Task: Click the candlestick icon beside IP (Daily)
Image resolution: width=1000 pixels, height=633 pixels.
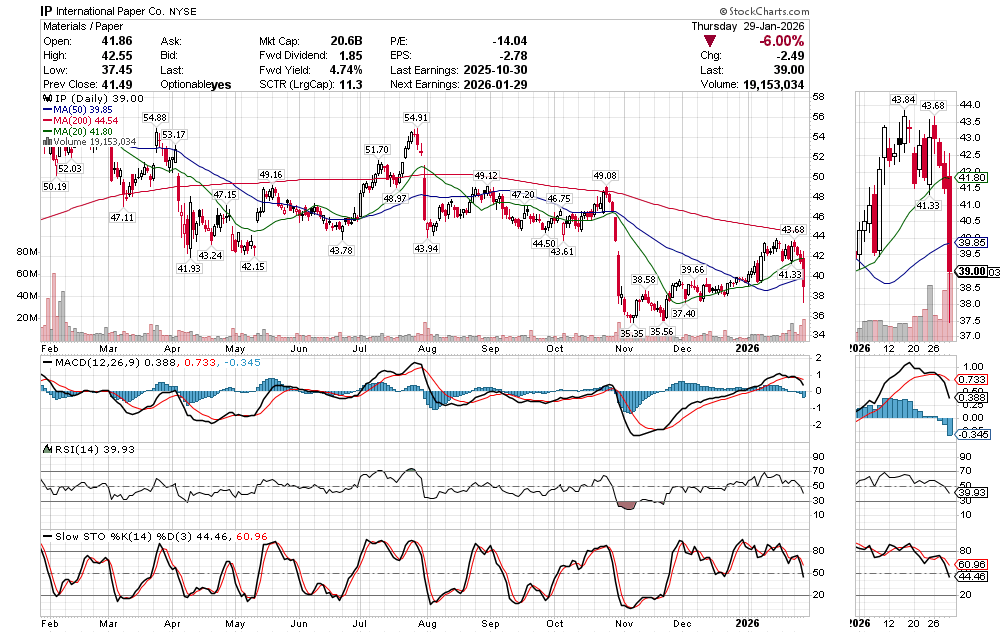Action: [x=45, y=99]
